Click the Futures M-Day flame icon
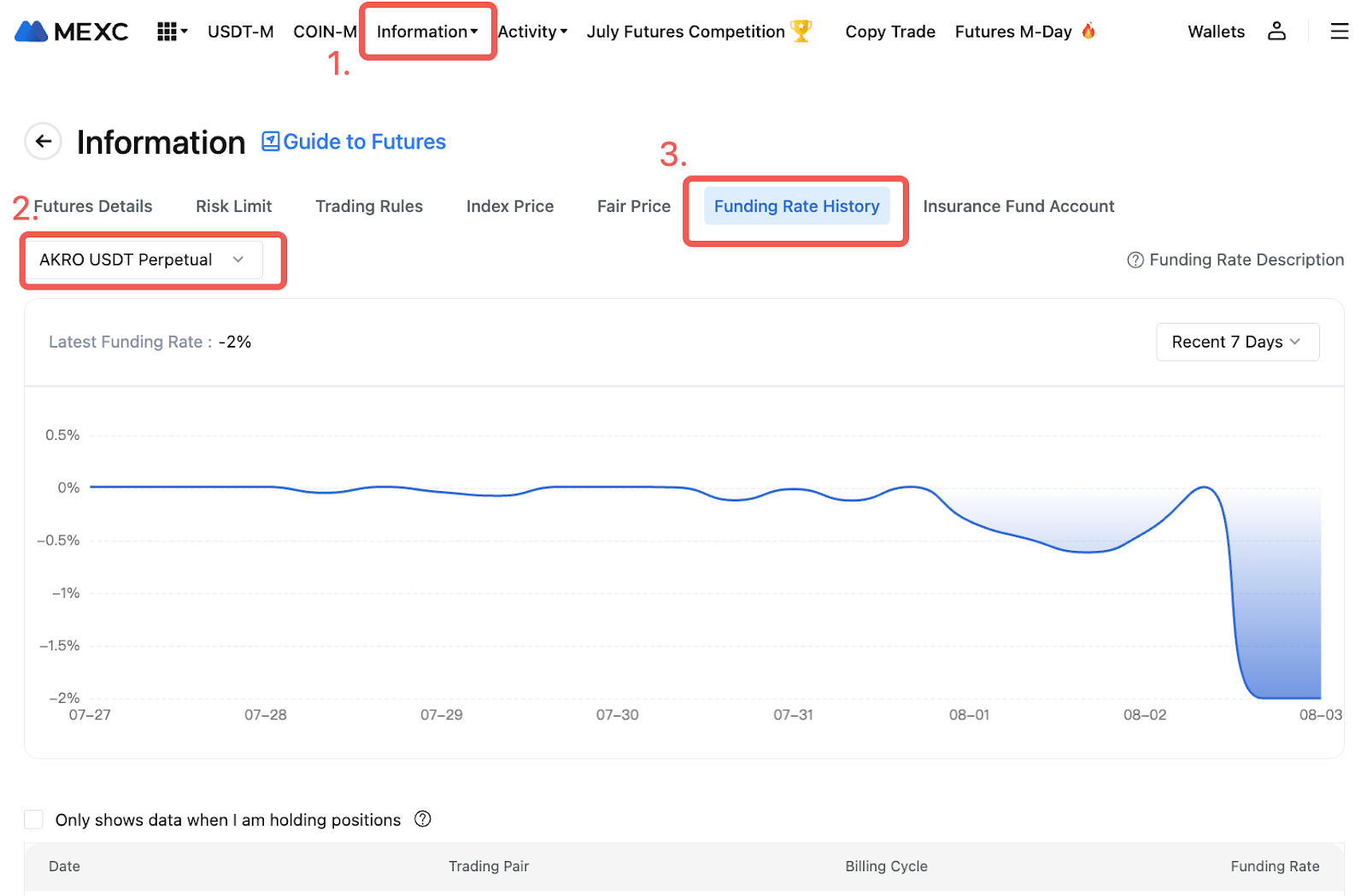1367x896 pixels. click(x=1088, y=31)
